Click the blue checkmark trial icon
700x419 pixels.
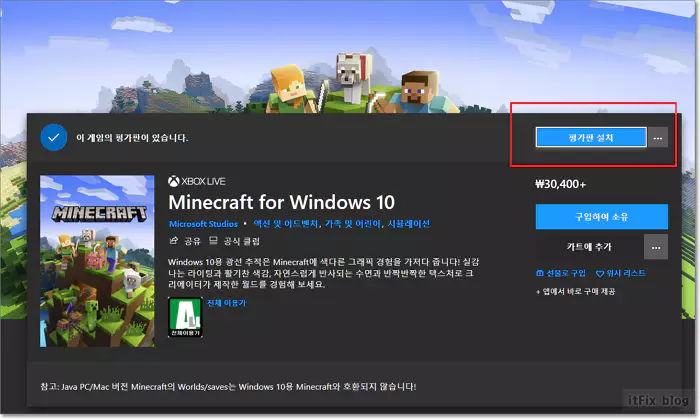click(54, 137)
